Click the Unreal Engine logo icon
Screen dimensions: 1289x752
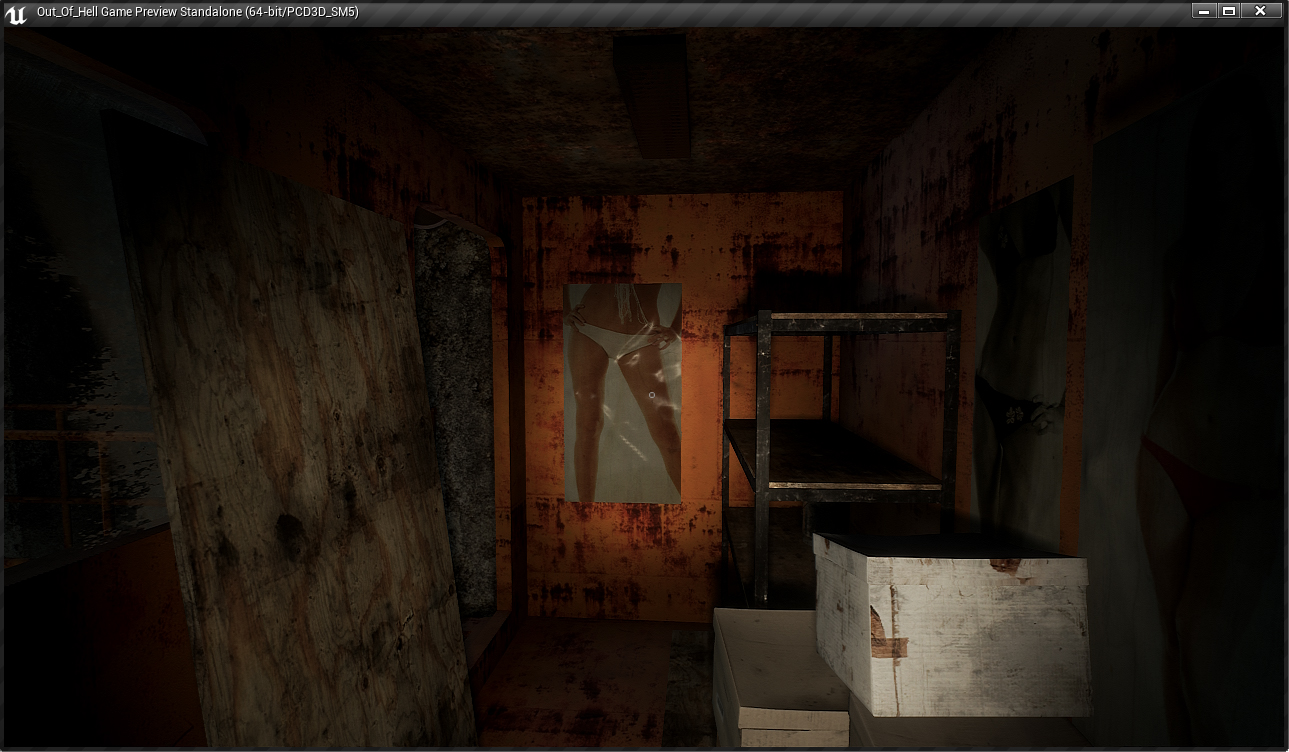(x=16, y=13)
